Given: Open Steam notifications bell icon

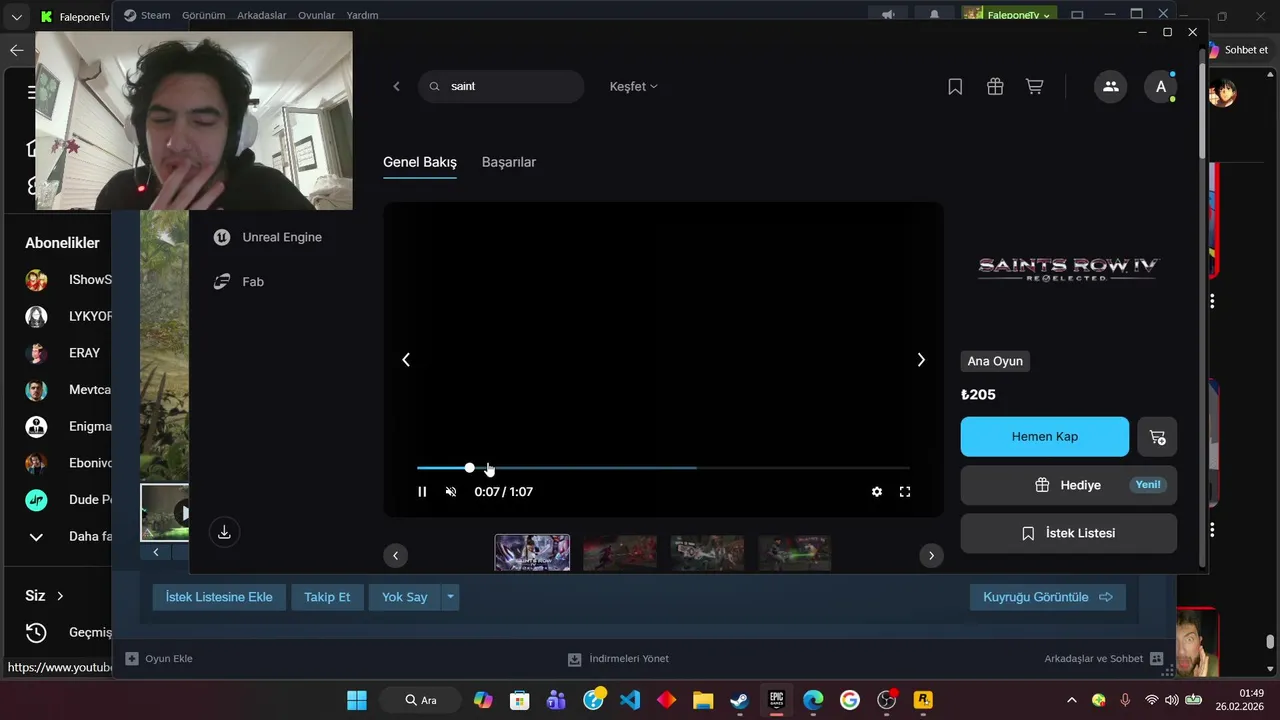Looking at the screenshot, I should tap(935, 15).
